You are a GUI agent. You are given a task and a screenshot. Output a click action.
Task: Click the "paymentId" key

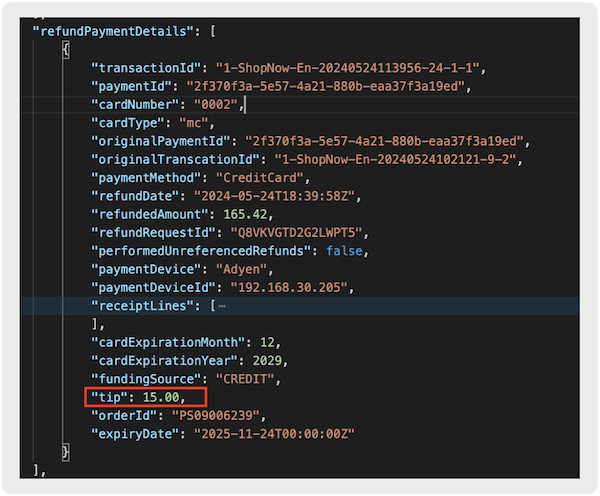(131, 86)
